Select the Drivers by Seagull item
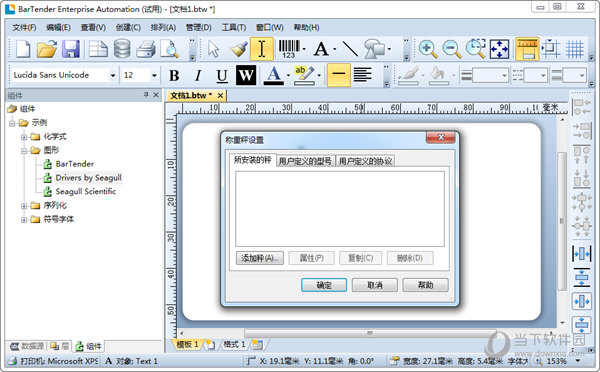The image size is (600, 372). point(88,178)
